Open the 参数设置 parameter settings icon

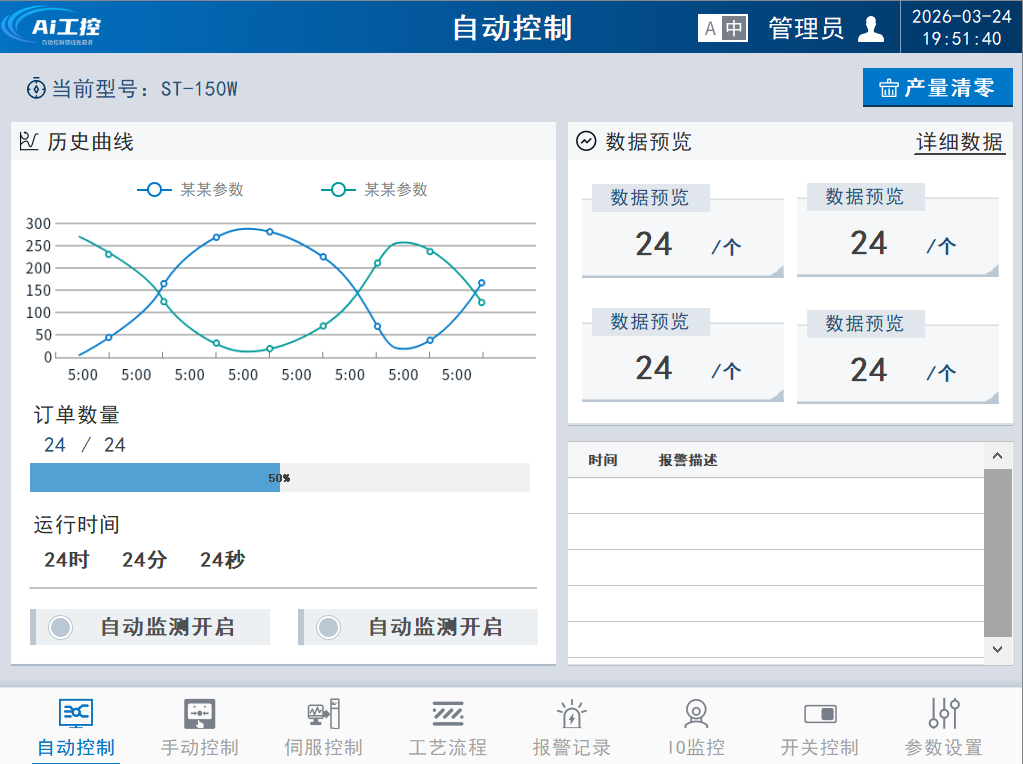[944, 714]
